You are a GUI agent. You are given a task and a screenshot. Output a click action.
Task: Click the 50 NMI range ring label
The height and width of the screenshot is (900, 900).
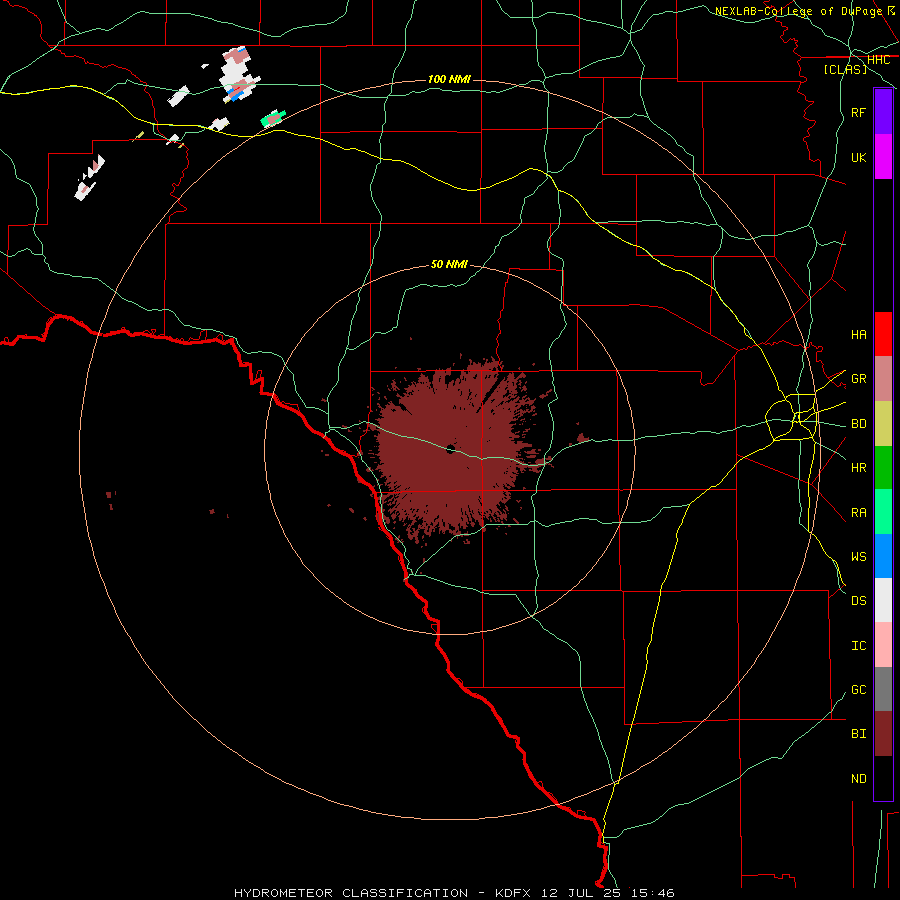(449, 264)
